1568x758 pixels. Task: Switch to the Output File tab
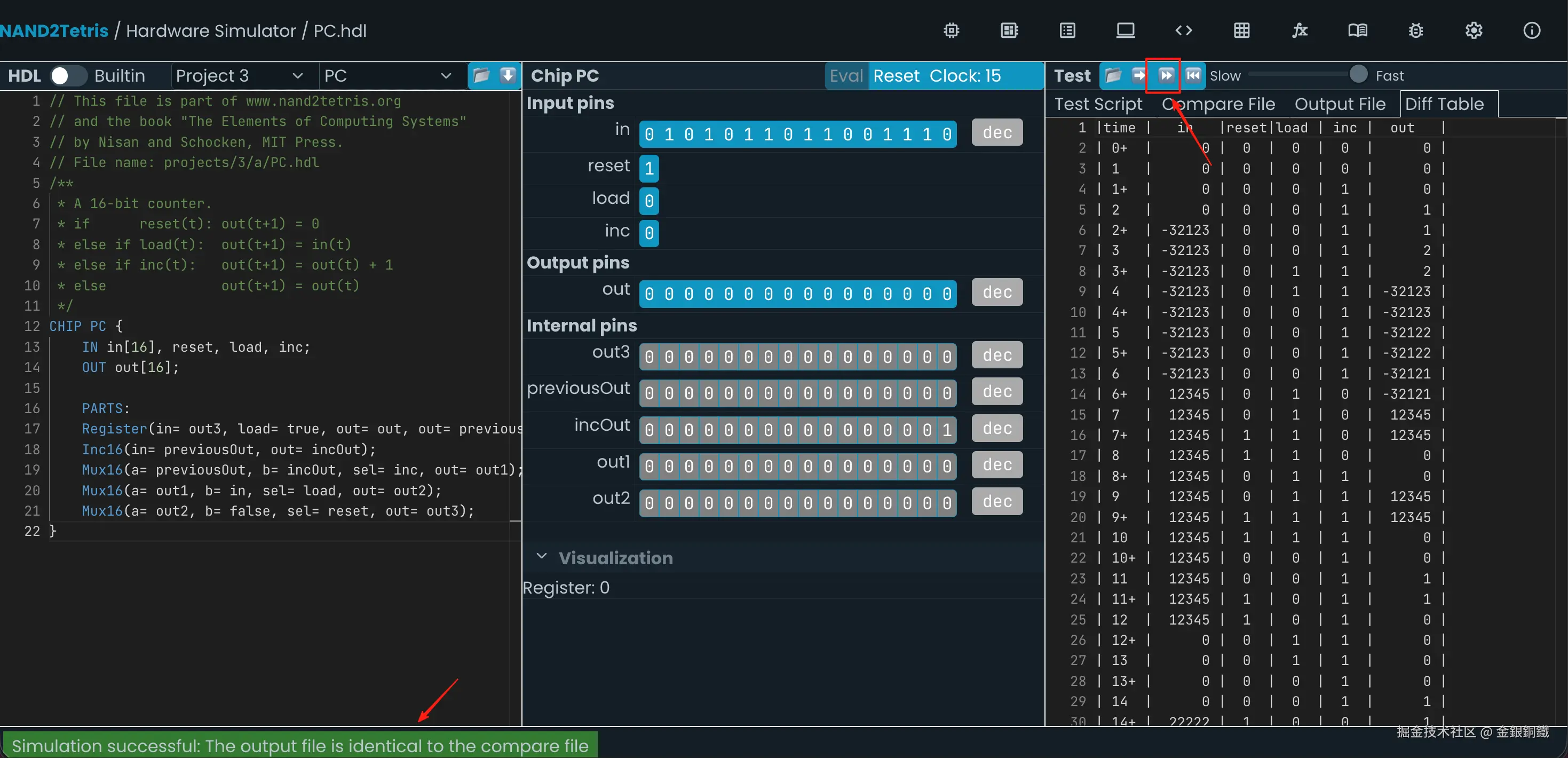click(1339, 104)
